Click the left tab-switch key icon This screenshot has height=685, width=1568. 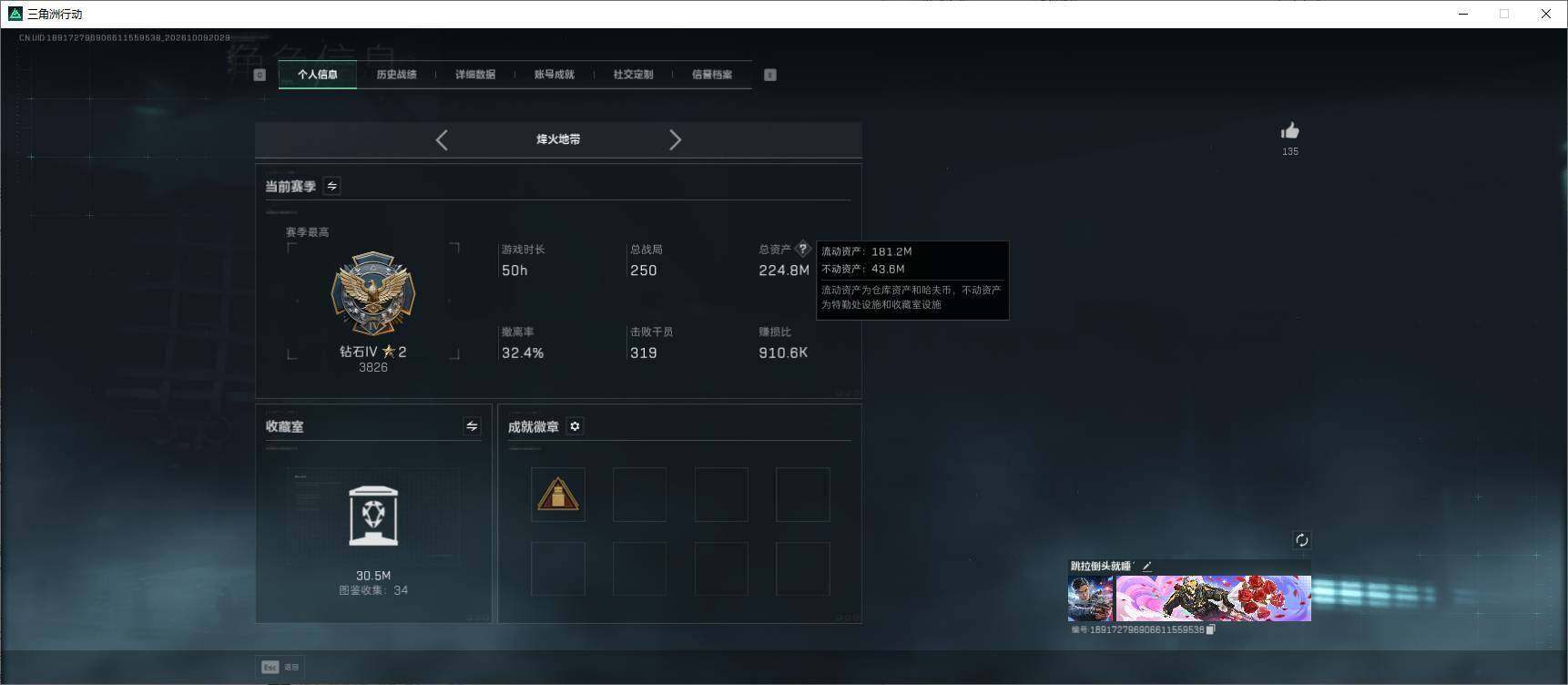[x=260, y=75]
